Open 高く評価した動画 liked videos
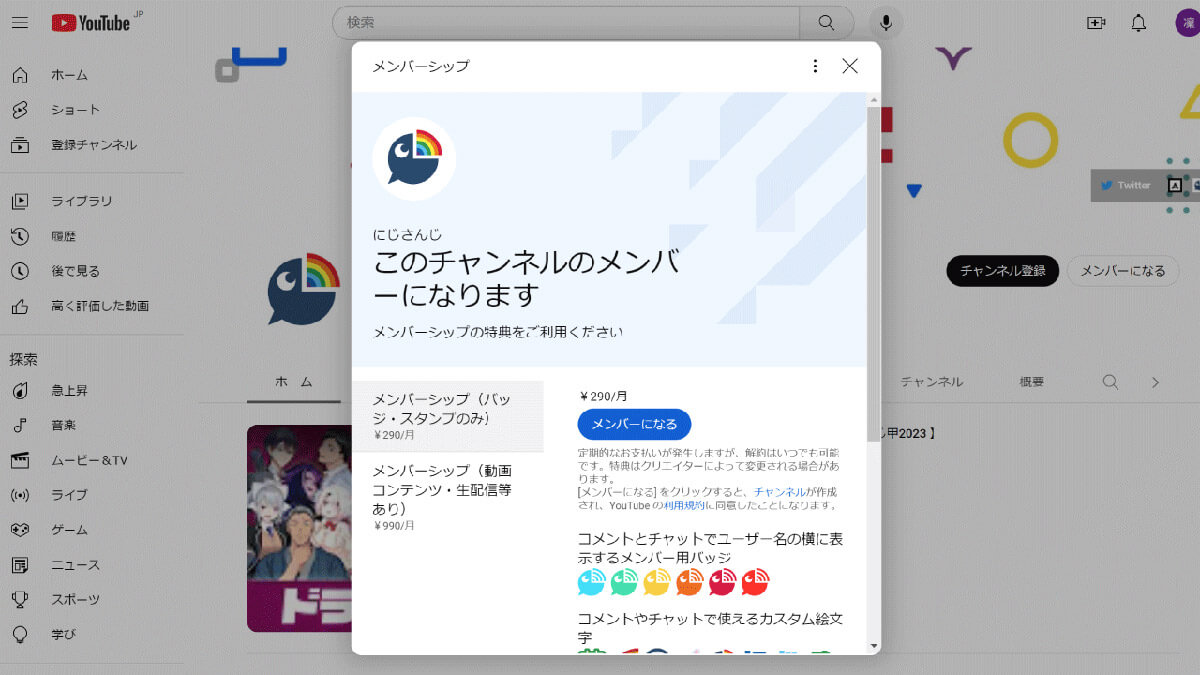 coord(99,306)
